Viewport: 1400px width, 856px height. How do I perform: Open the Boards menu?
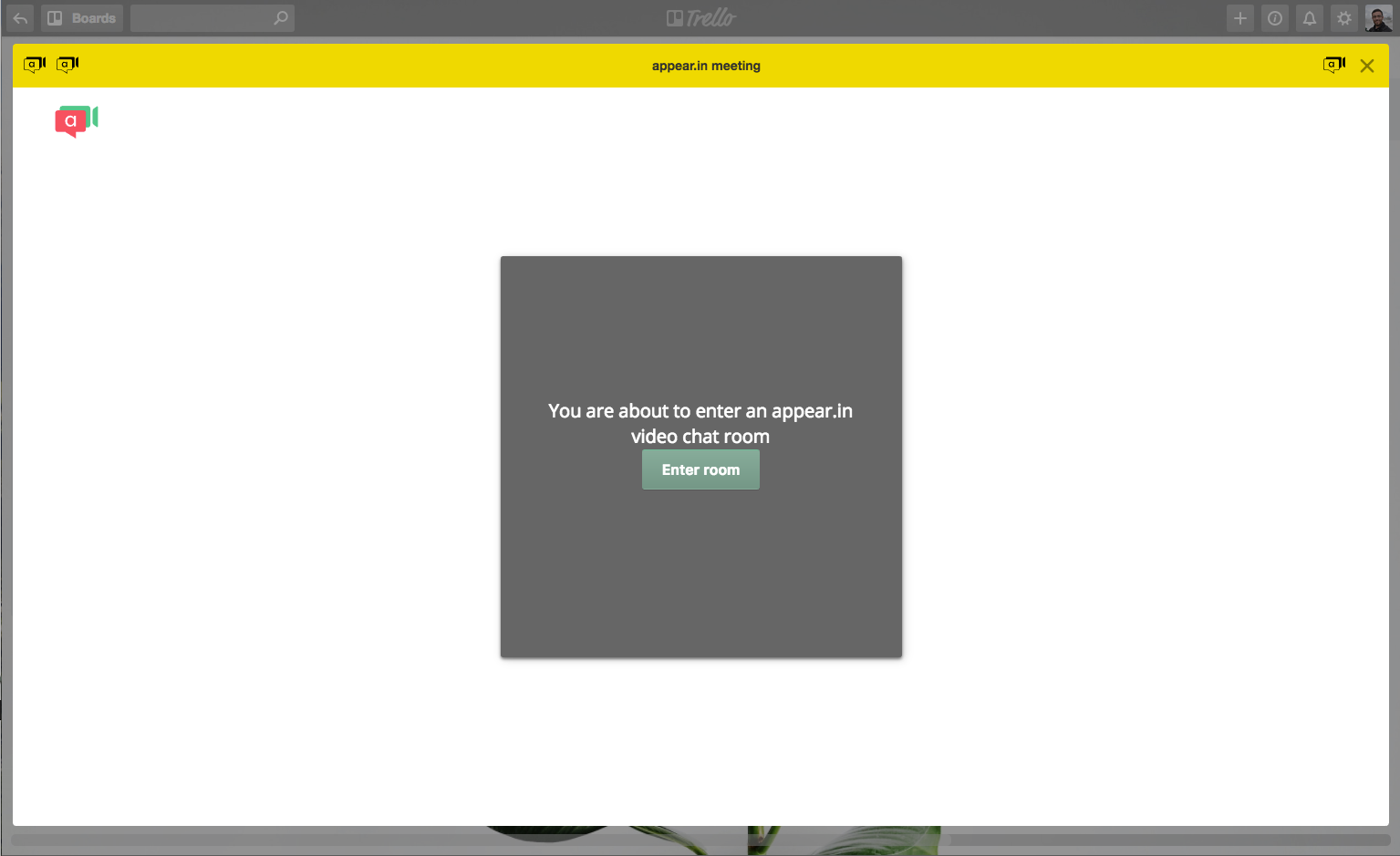[82, 18]
